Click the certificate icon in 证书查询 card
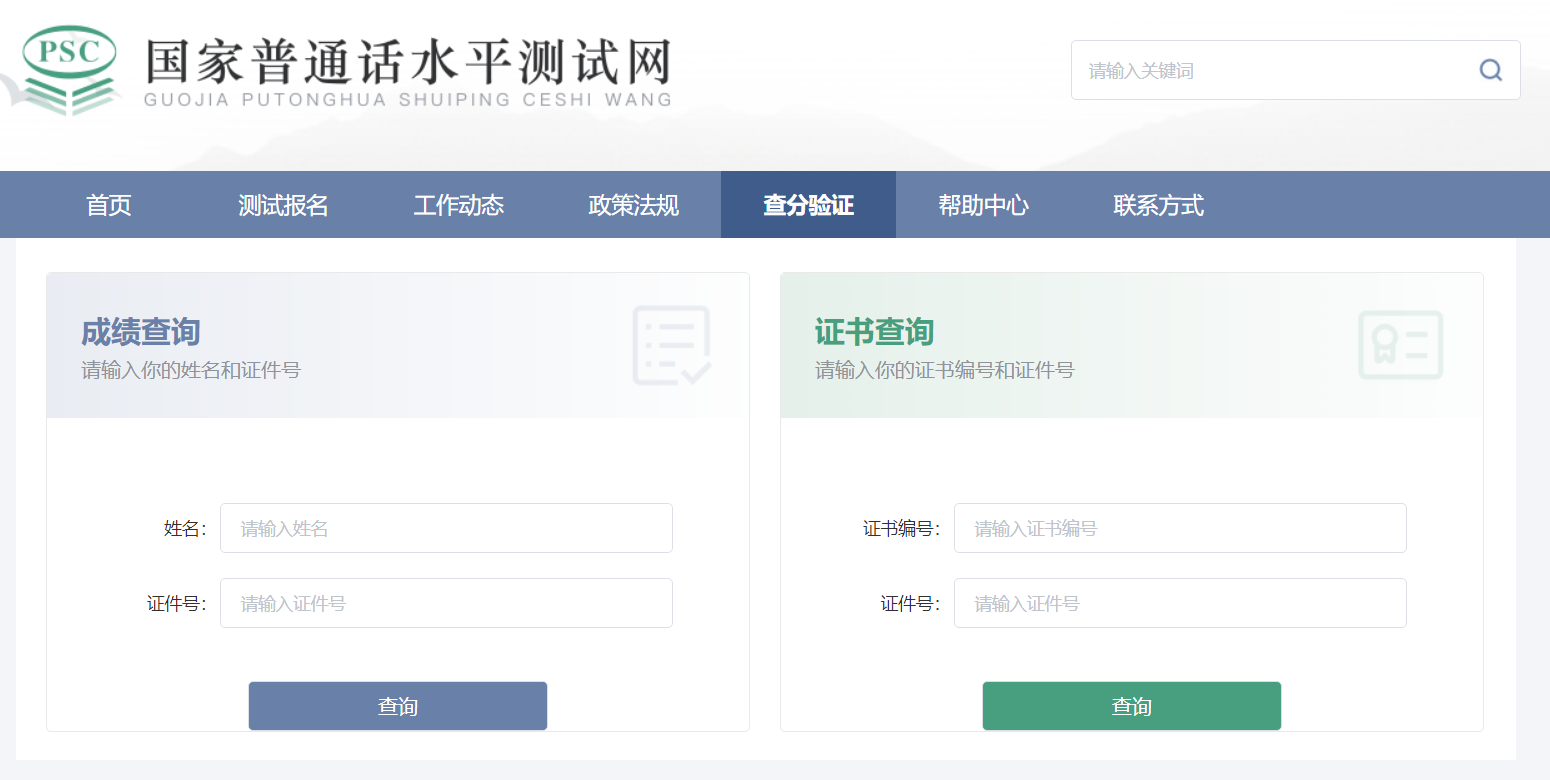This screenshot has width=1550, height=780. [1400, 345]
